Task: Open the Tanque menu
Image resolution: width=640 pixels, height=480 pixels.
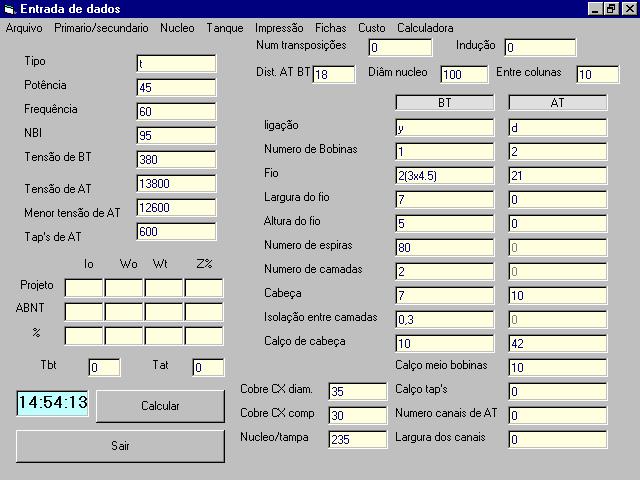Action: (225, 28)
